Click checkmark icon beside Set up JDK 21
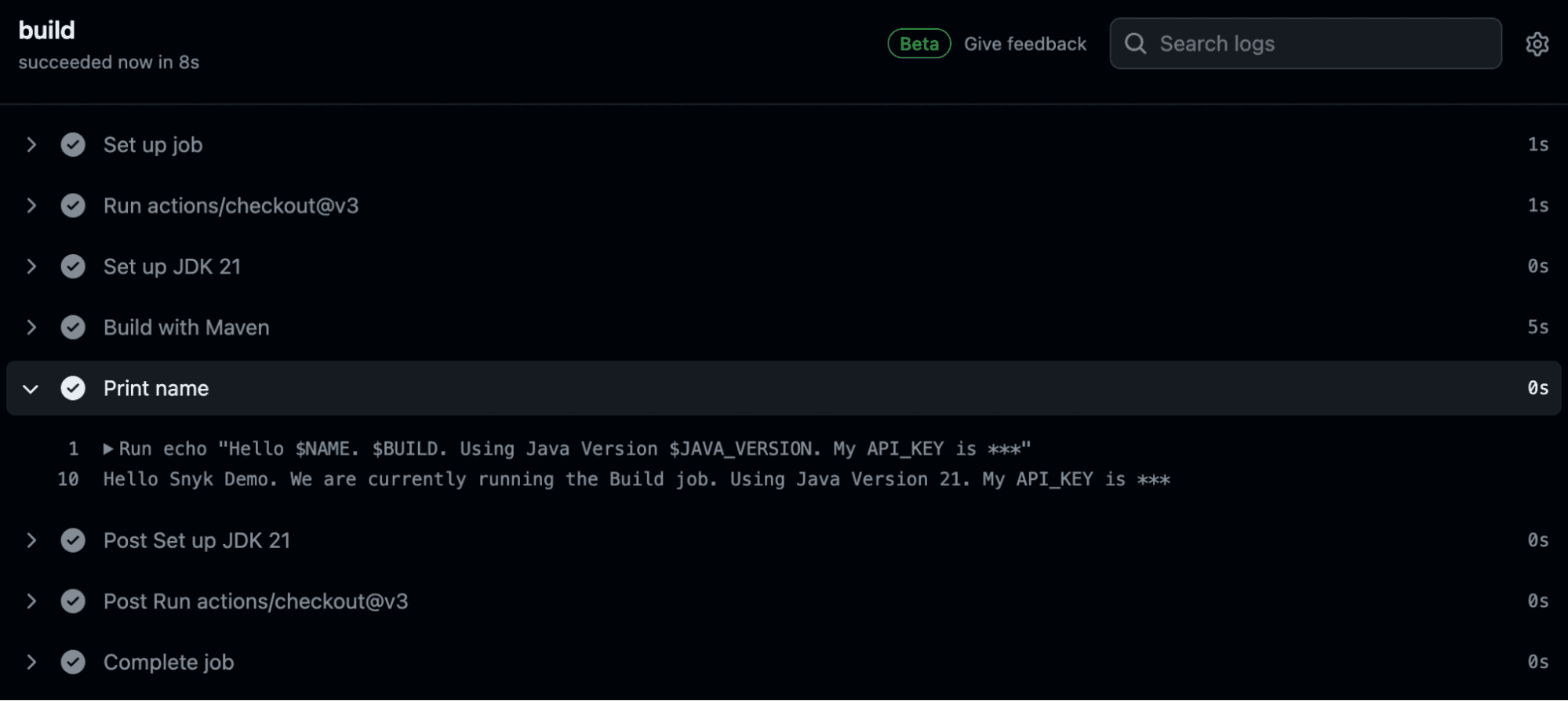Viewport: 1568px width, 701px height. [73, 267]
